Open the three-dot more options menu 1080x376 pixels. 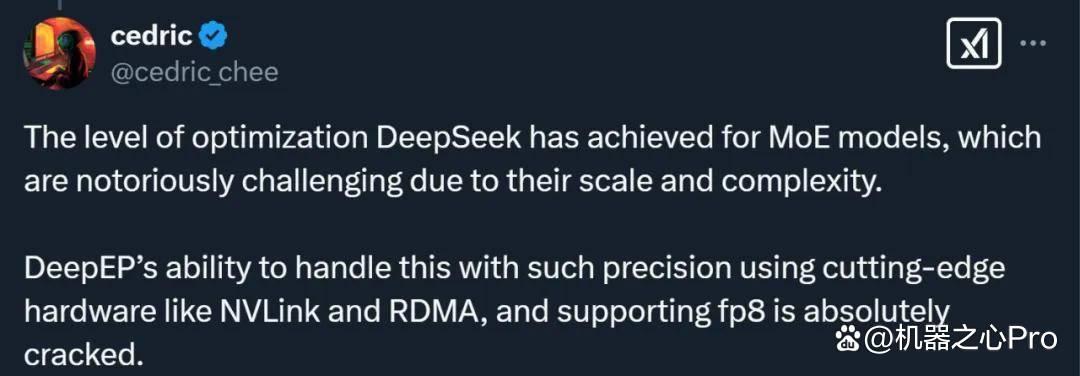coord(1032,43)
